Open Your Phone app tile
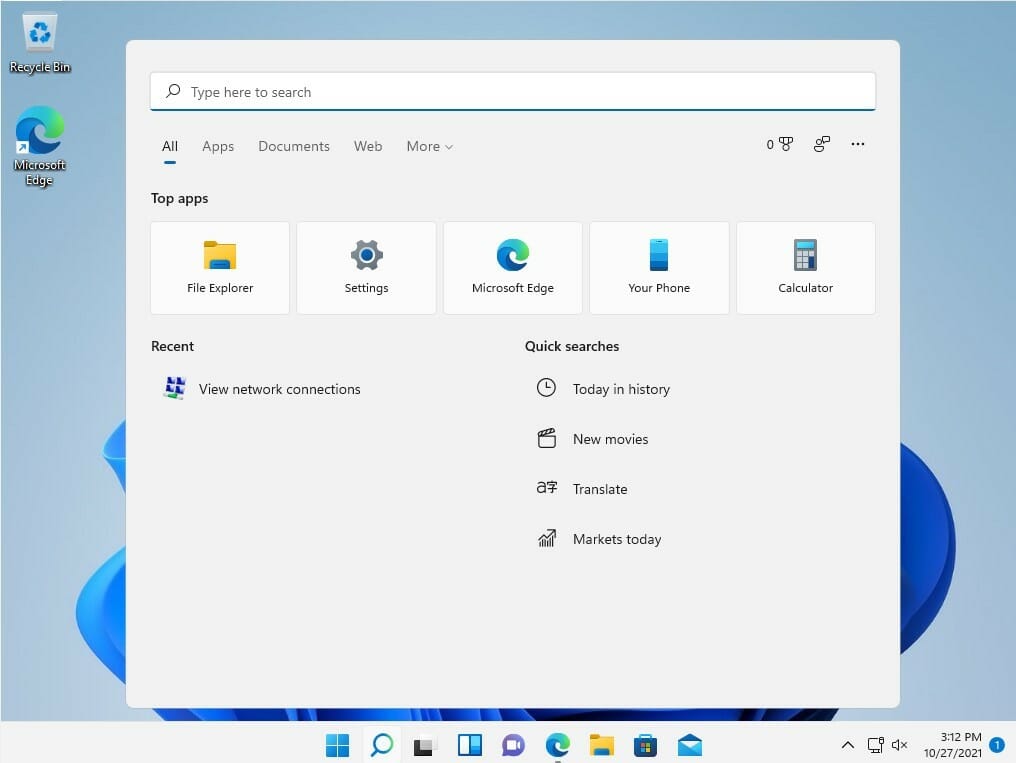The image size is (1016, 763). tap(659, 268)
